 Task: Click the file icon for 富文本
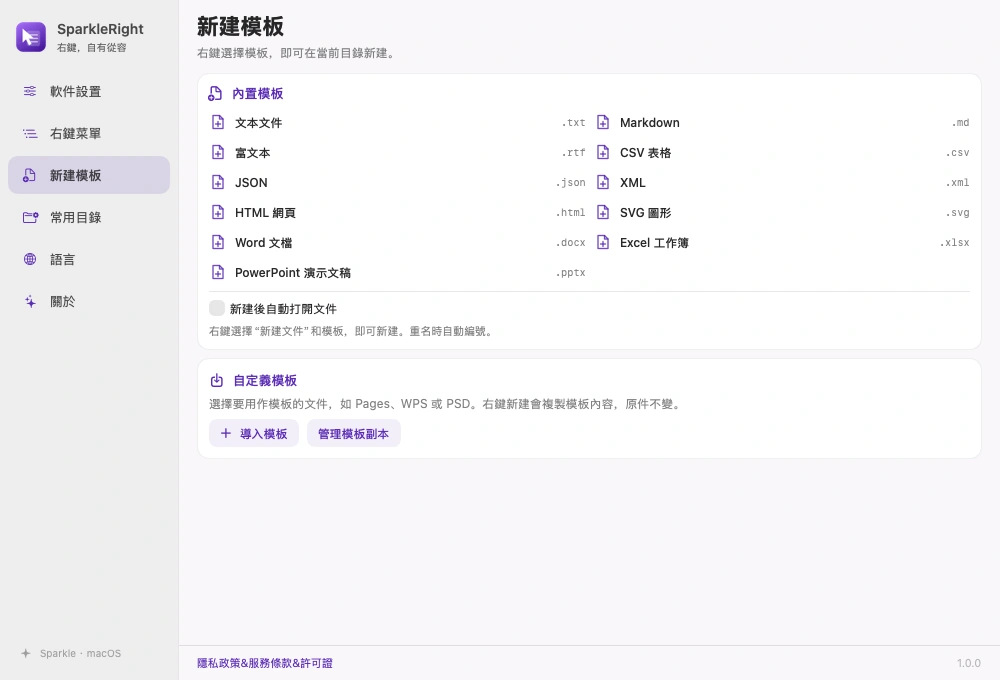point(218,152)
